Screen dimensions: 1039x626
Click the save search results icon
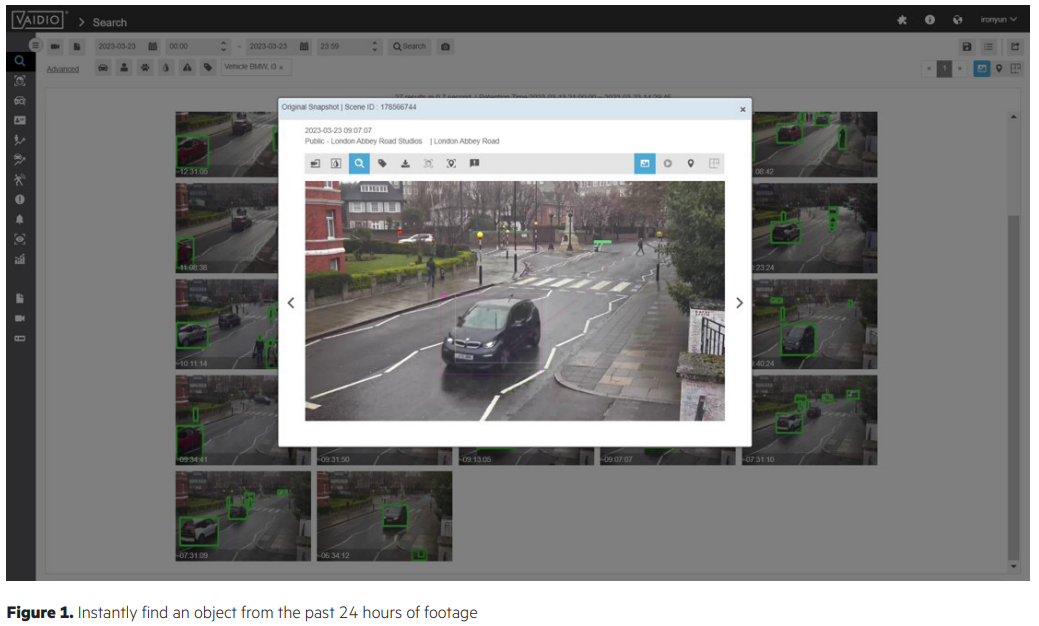coord(967,46)
